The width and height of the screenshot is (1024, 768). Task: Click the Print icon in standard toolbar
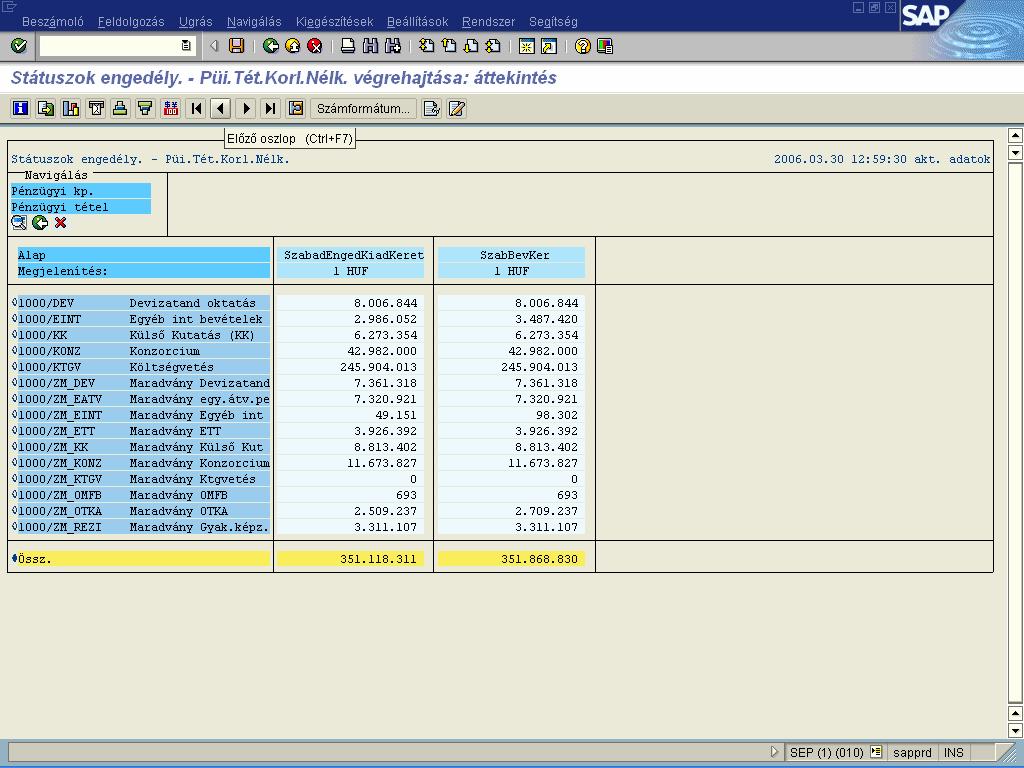click(x=348, y=46)
